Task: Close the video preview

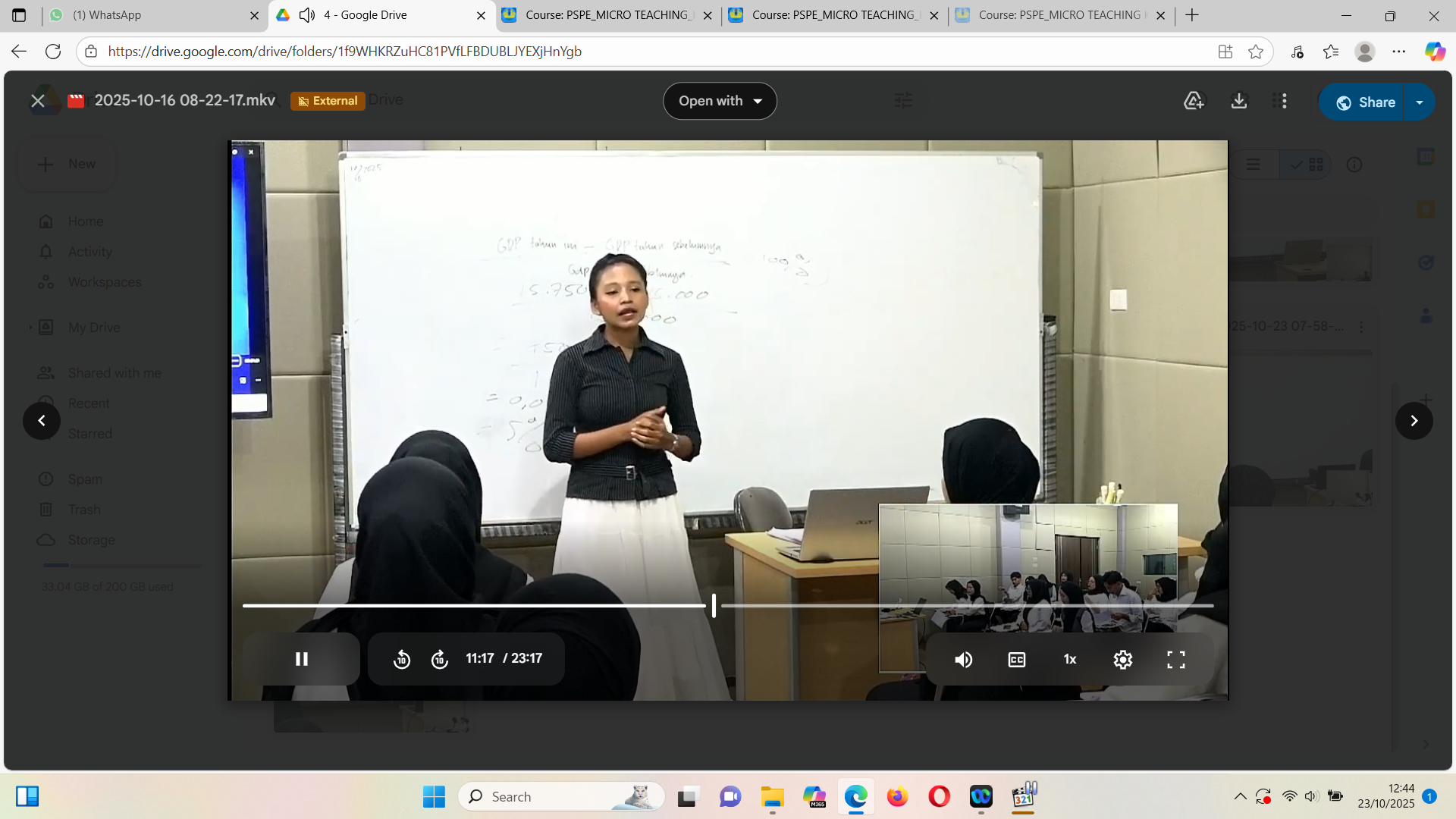Action: tap(37, 101)
